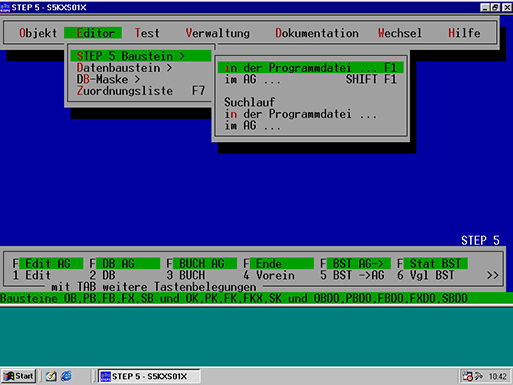513x385 pixels.
Task: Open the Wechsel menu
Action: [x=399, y=33]
